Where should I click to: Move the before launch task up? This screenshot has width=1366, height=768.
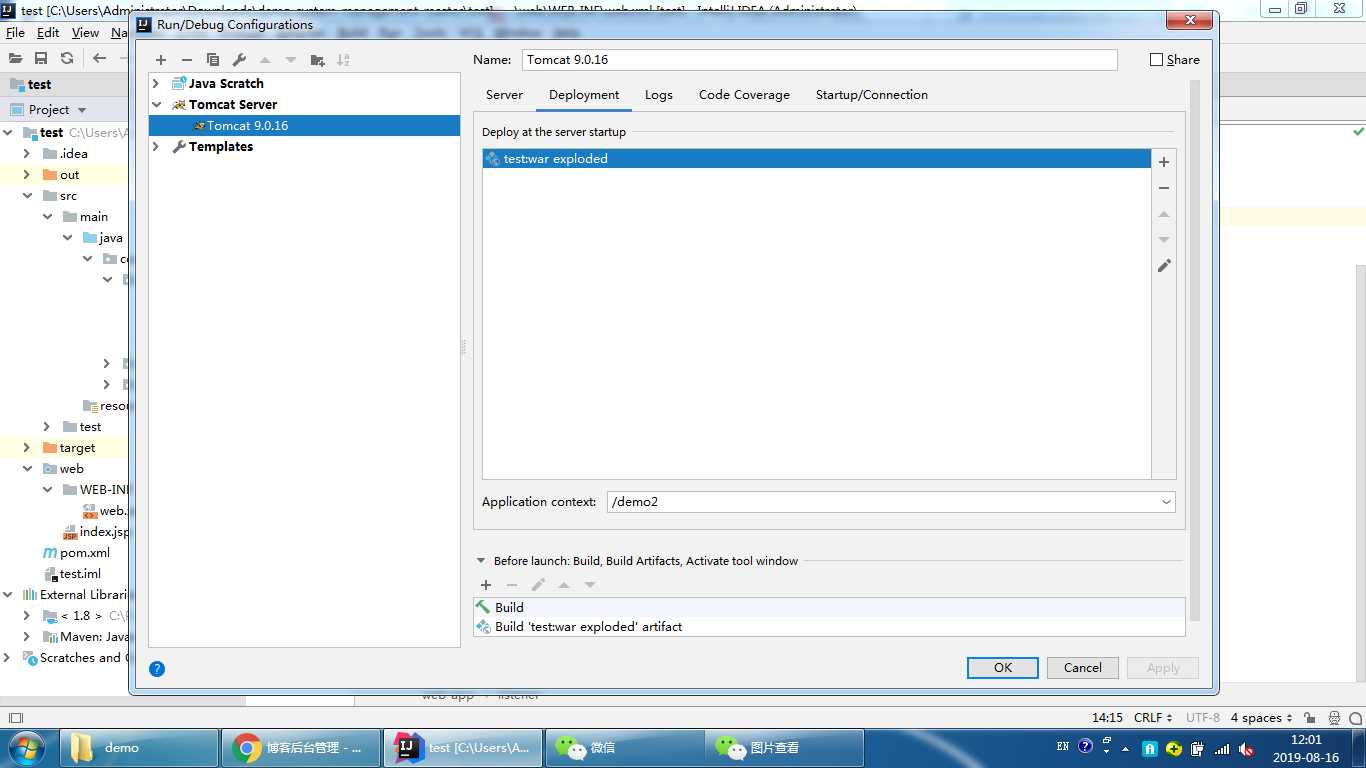(x=564, y=585)
